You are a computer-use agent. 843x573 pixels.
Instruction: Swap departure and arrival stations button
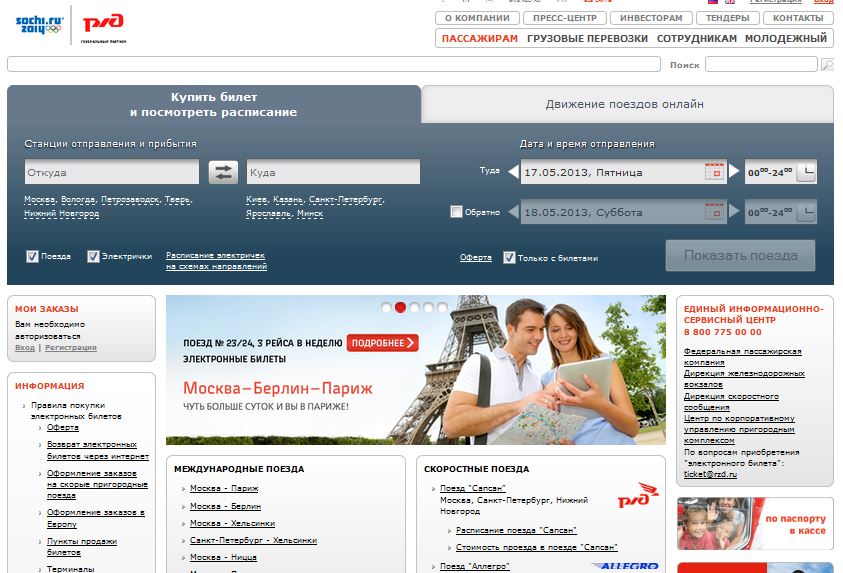click(x=223, y=172)
